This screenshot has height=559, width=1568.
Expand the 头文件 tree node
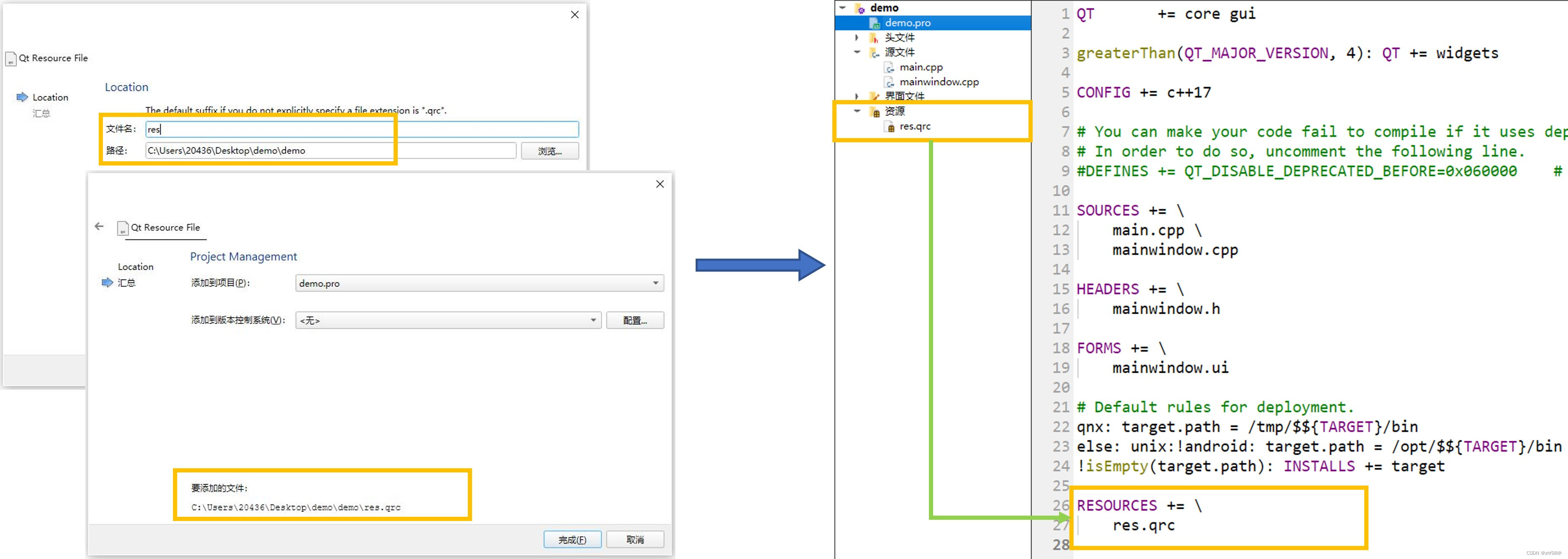[x=857, y=38]
